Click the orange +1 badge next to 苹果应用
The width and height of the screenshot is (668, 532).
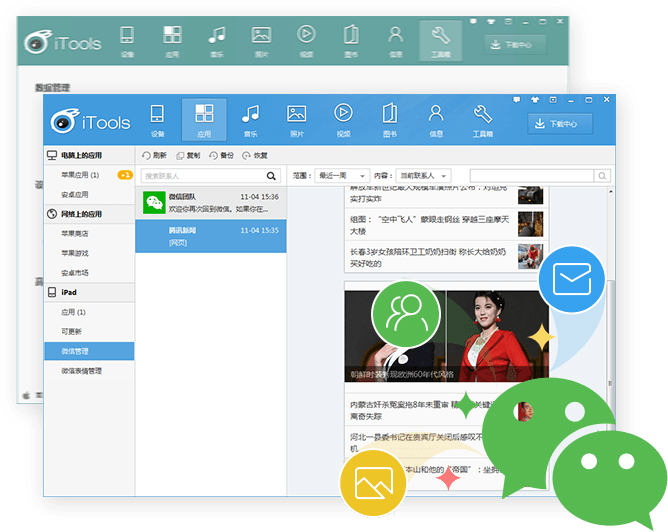click(125, 175)
